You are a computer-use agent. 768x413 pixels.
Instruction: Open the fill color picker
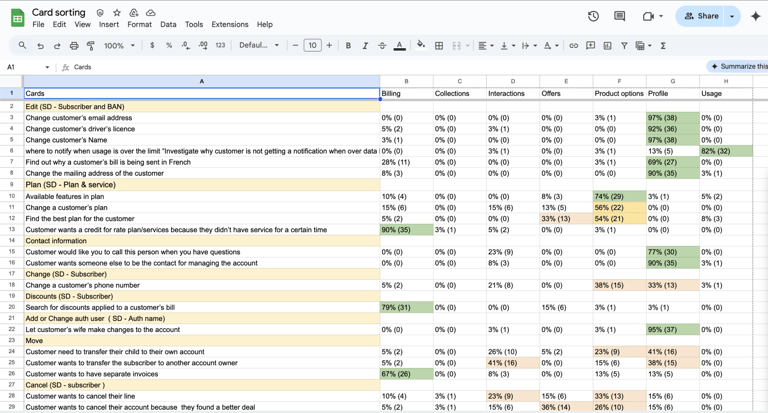(421, 46)
